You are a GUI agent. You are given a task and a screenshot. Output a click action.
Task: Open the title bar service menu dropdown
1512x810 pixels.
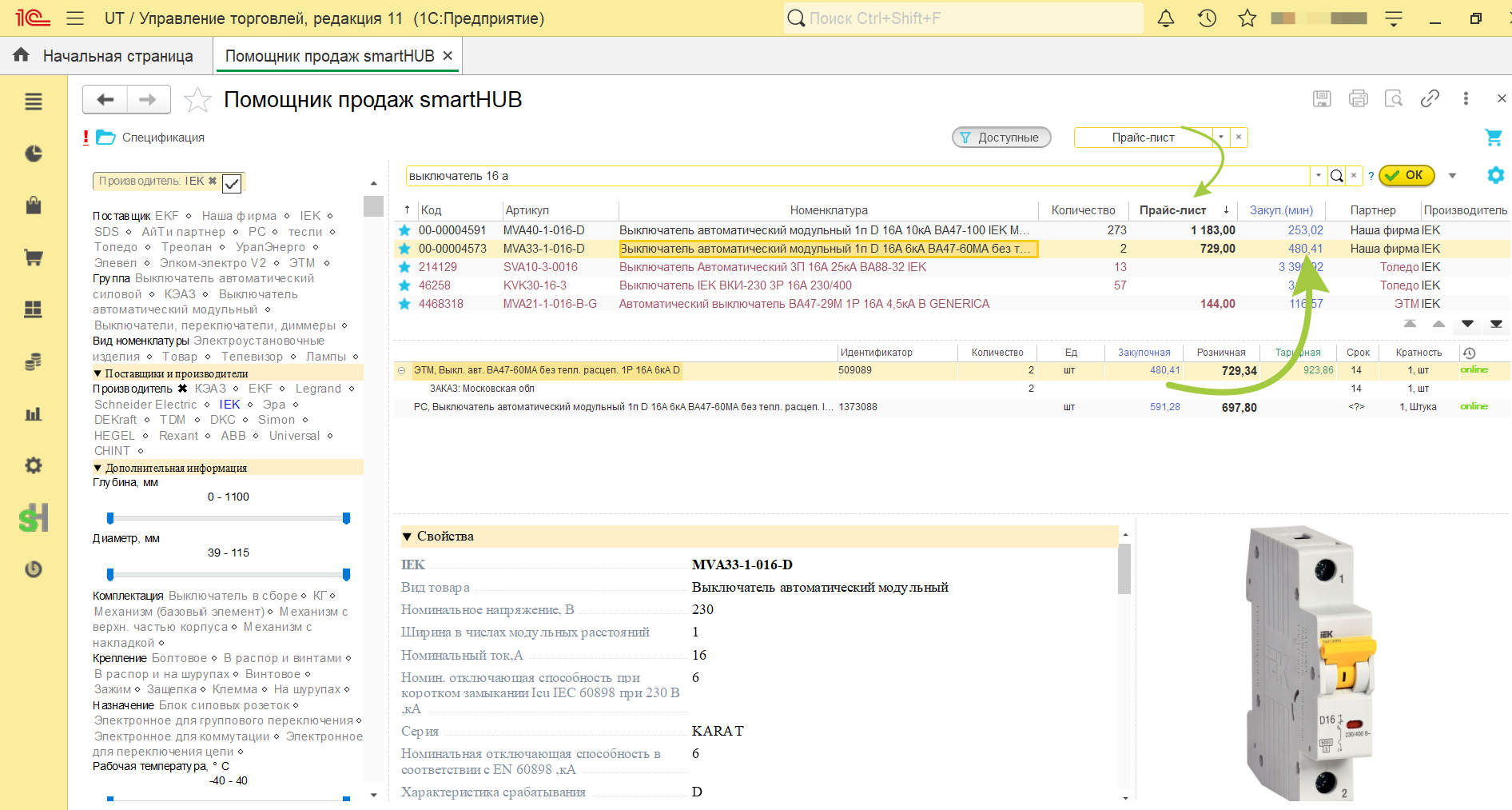(1394, 18)
